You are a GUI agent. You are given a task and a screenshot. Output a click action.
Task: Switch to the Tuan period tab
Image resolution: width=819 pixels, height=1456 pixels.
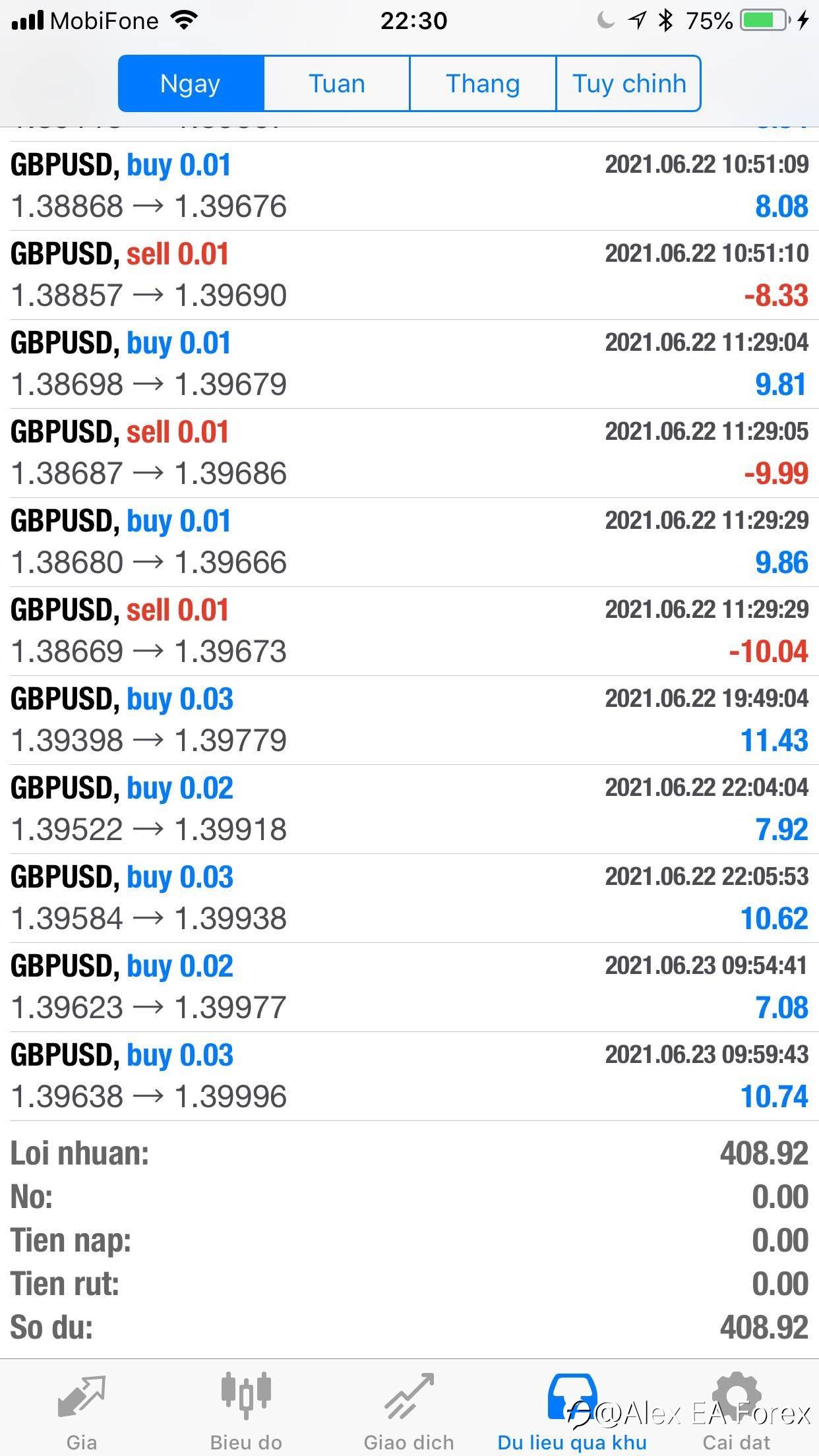point(337,84)
